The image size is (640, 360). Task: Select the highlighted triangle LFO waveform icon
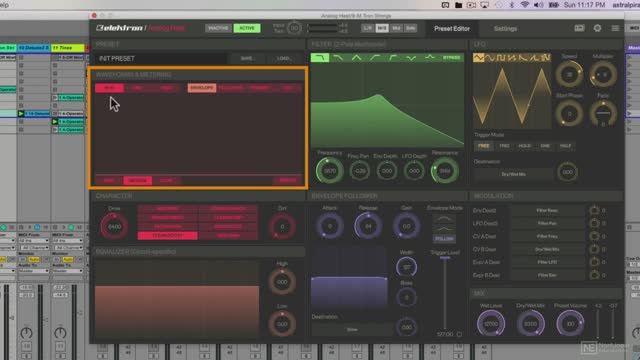(478, 58)
